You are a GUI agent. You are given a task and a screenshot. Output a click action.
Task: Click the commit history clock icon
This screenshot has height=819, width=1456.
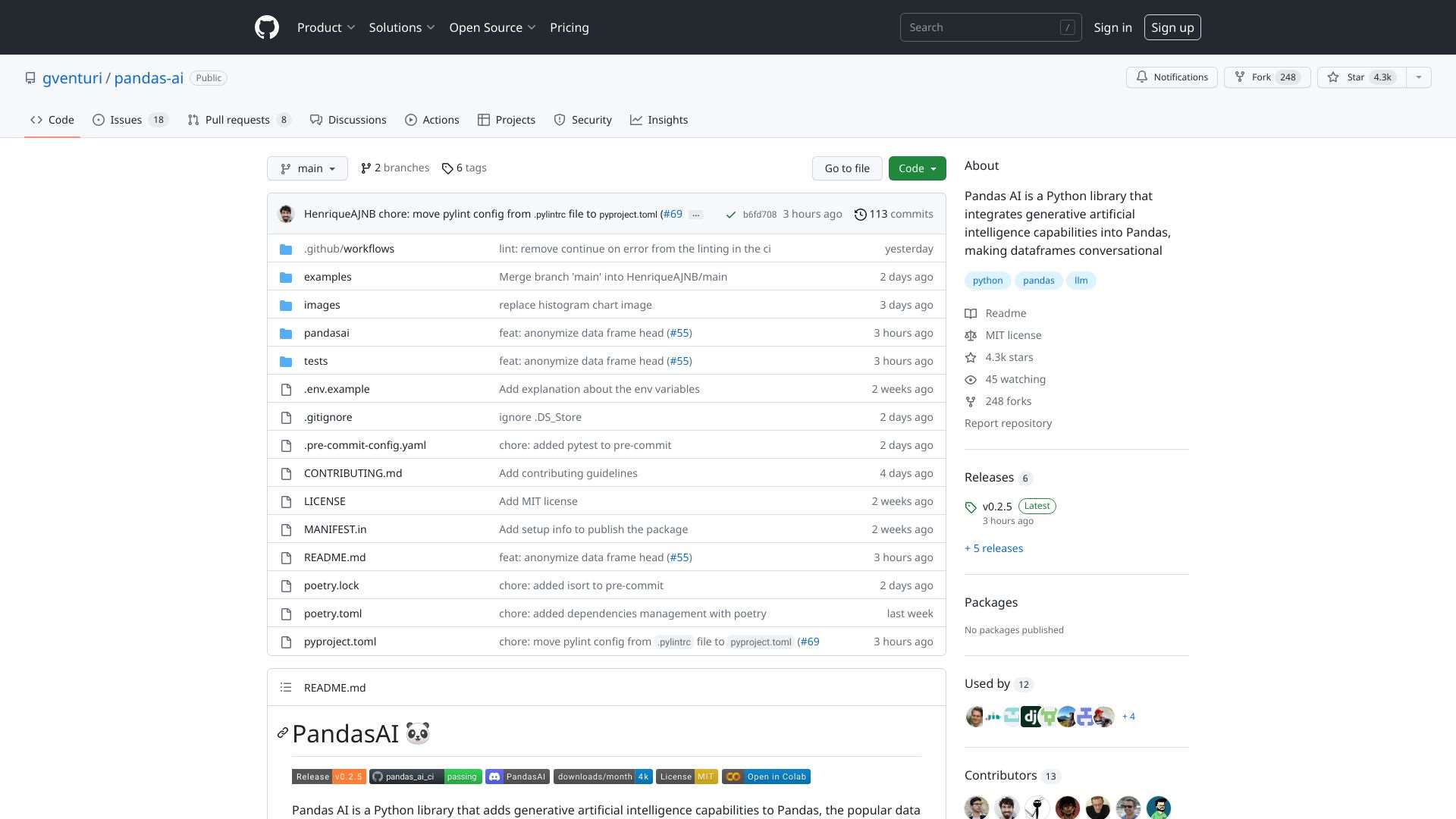(x=860, y=215)
